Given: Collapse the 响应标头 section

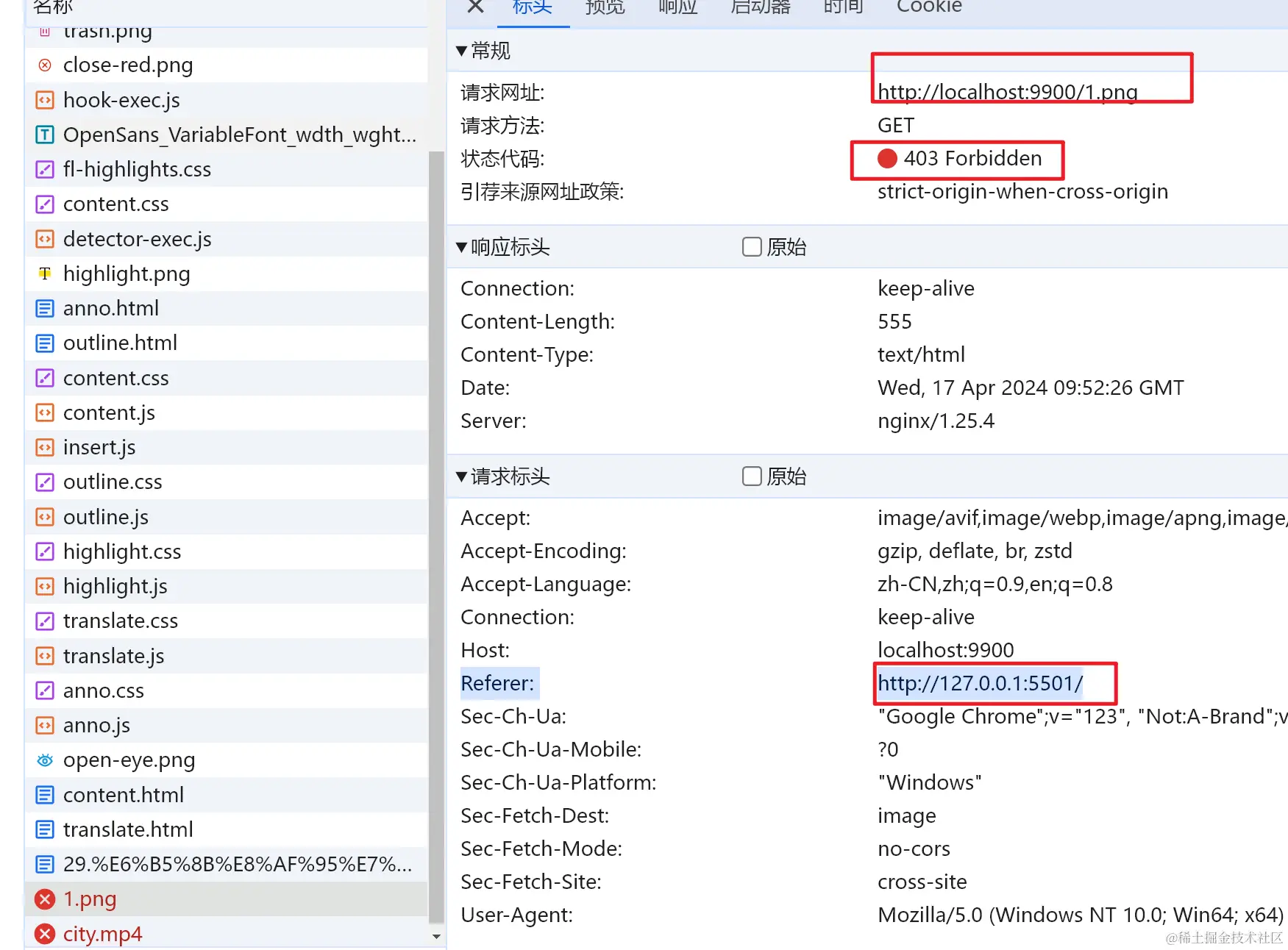Looking at the screenshot, I should [x=462, y=247].
